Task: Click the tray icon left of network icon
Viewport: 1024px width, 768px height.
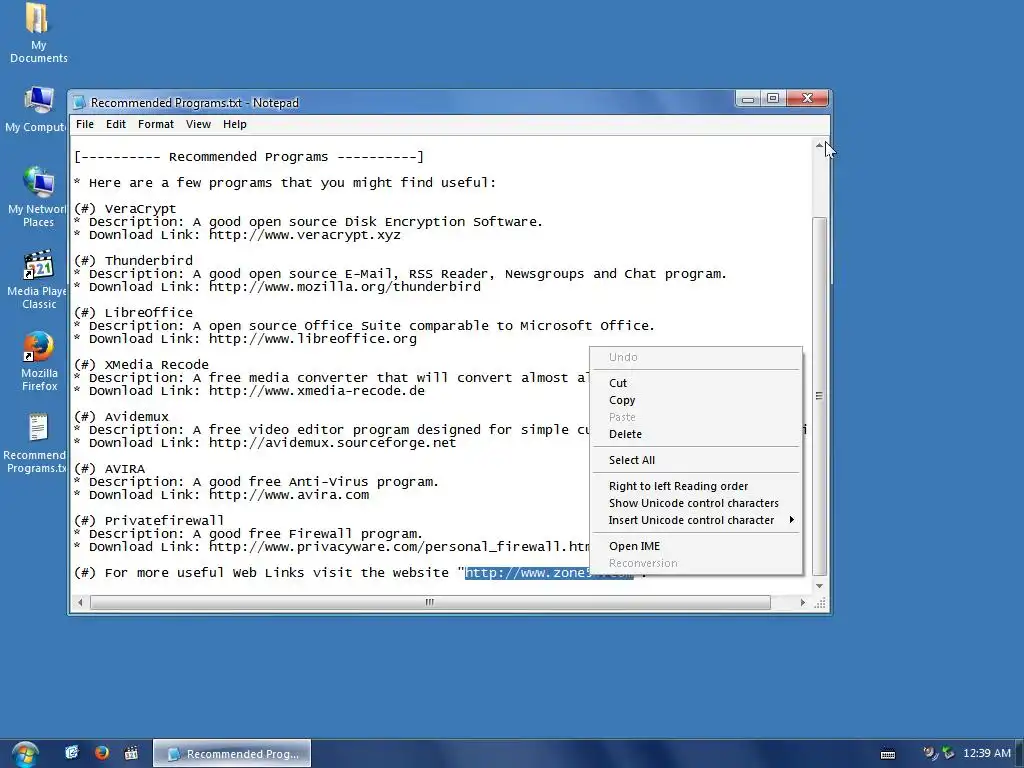Action: (930, 754)
